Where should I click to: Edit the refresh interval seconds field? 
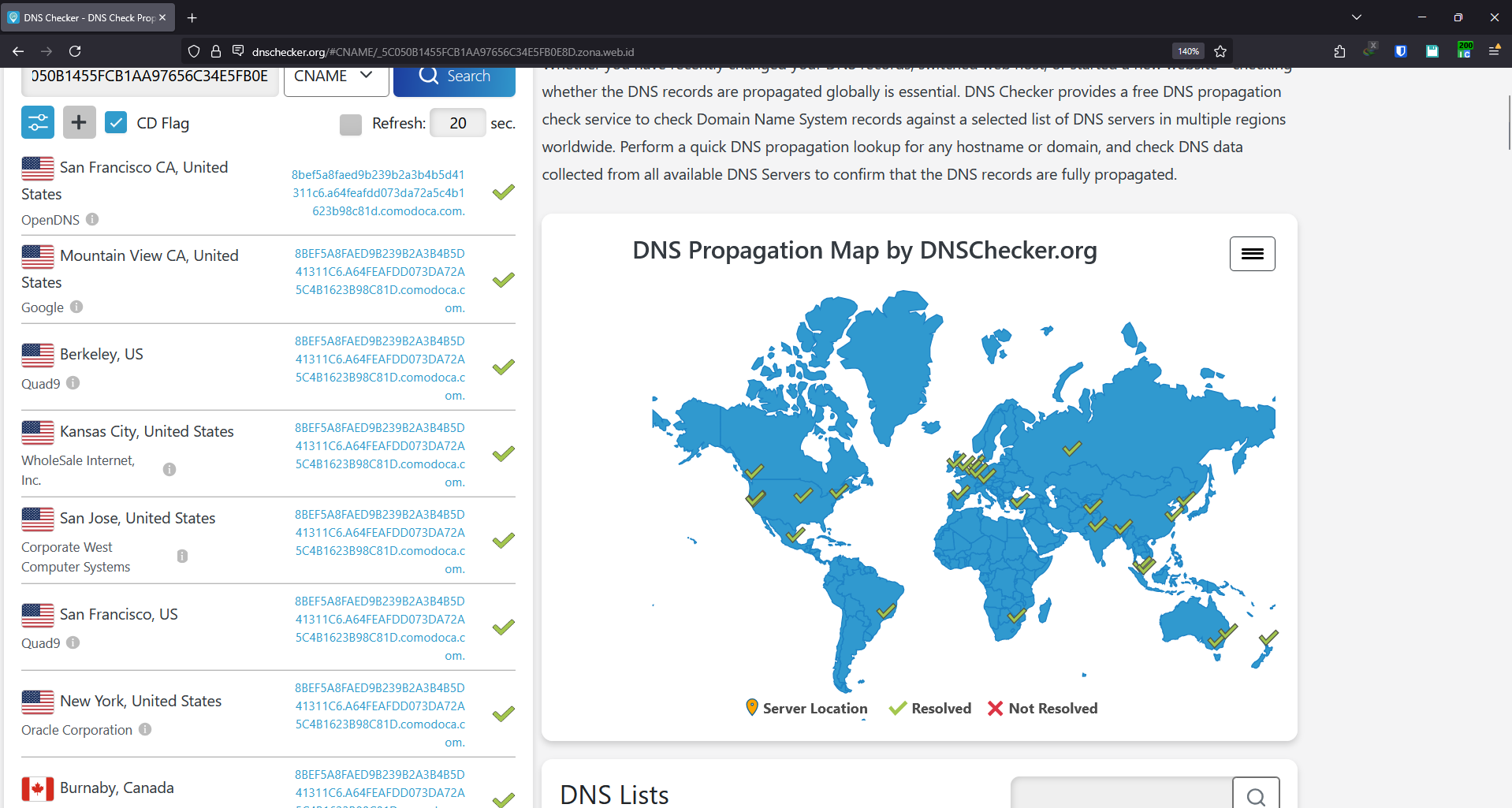tap(457, 123)
